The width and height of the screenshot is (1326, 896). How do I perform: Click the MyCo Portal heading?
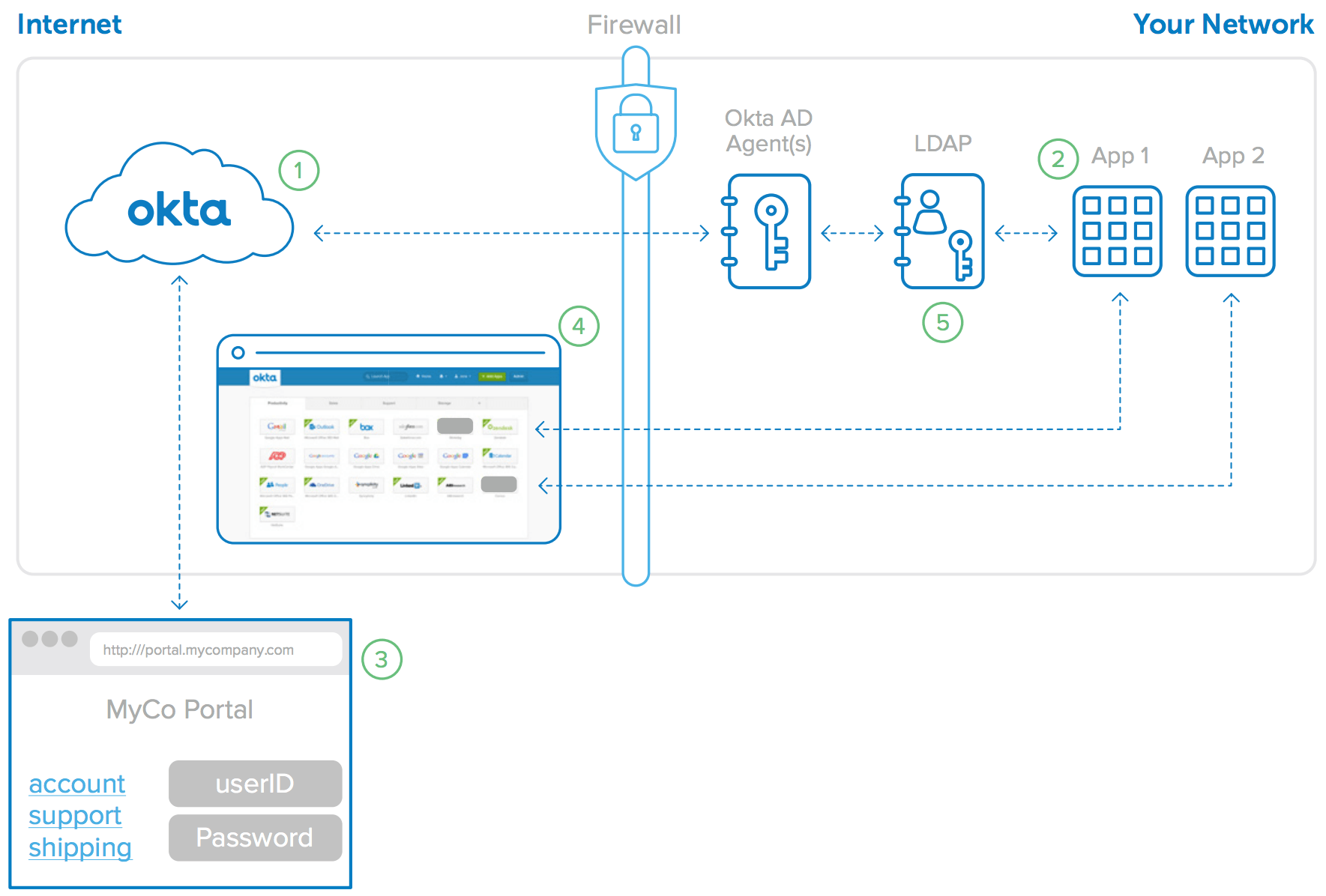click(179, 709)
